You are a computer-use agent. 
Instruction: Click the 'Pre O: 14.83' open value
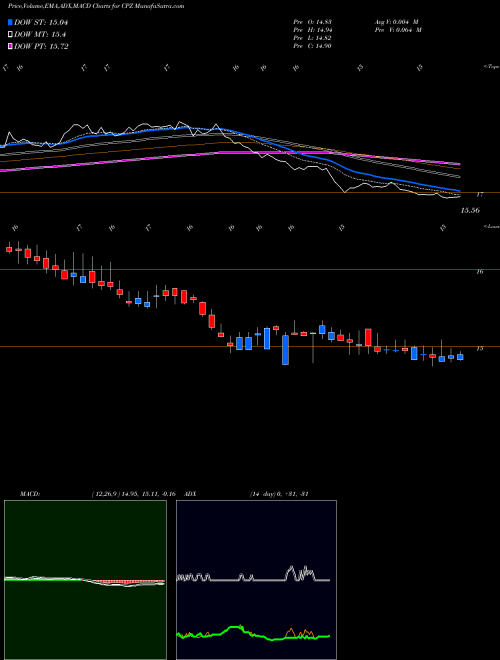click(x=313, y=22)
